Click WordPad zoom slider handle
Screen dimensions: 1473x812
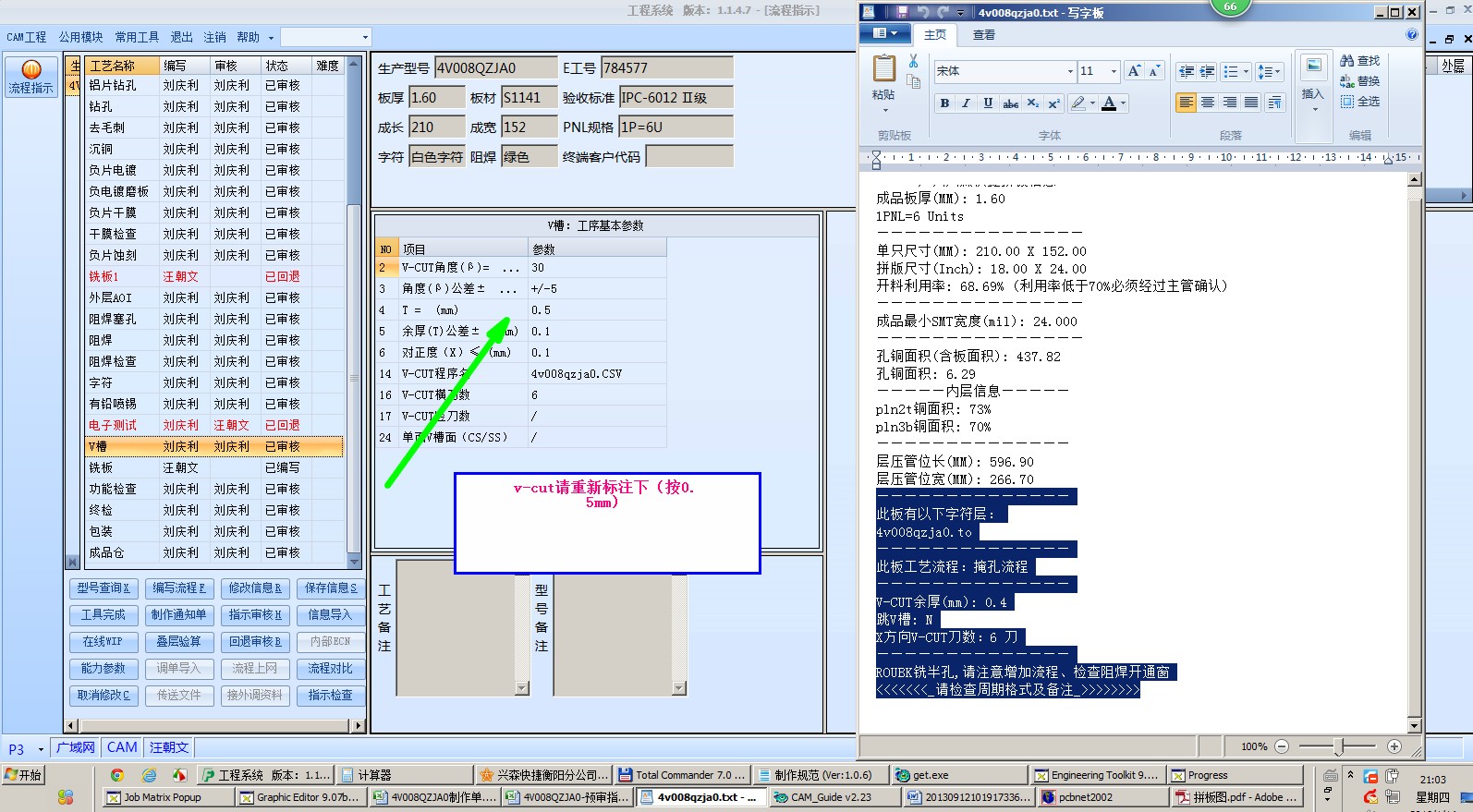pyautogui.click(x=1339, y=746)
